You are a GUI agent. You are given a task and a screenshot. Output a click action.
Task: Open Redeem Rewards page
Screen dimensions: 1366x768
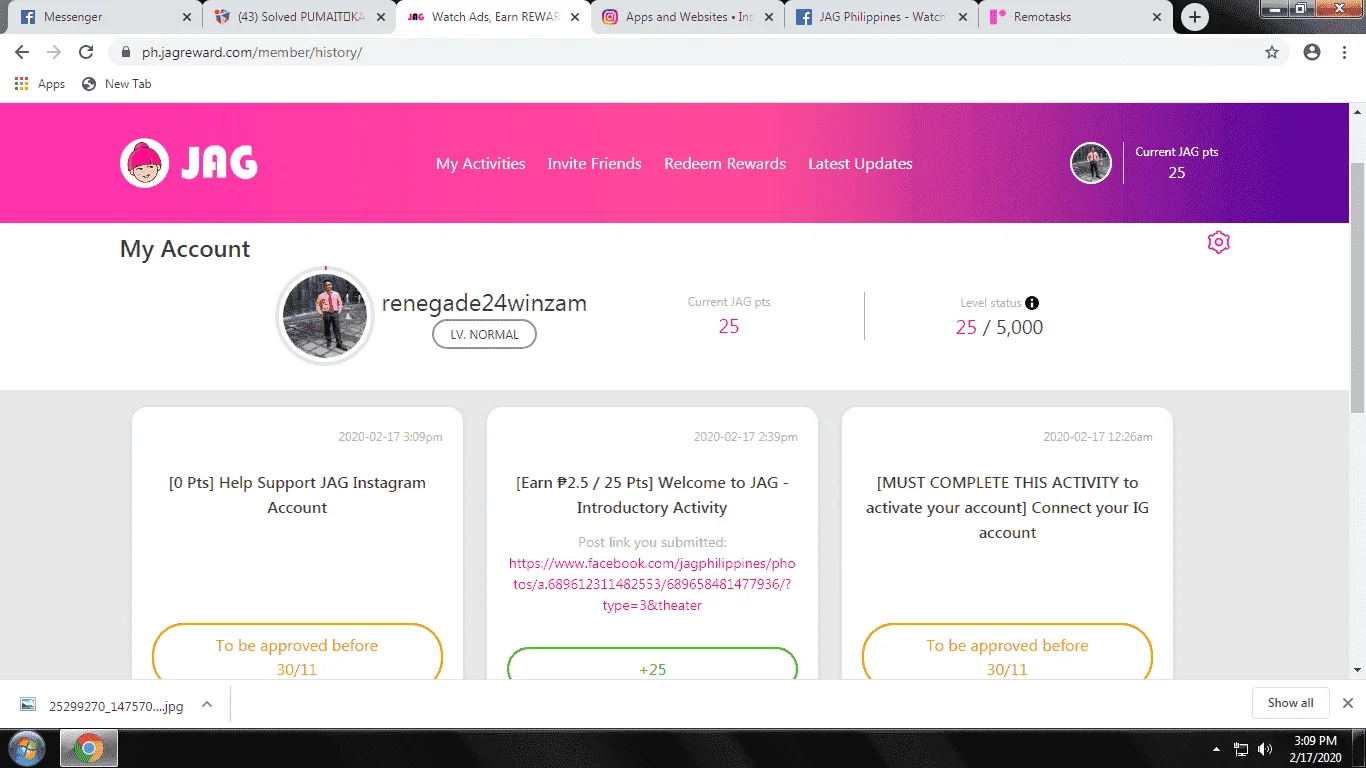tap(725, 164)
